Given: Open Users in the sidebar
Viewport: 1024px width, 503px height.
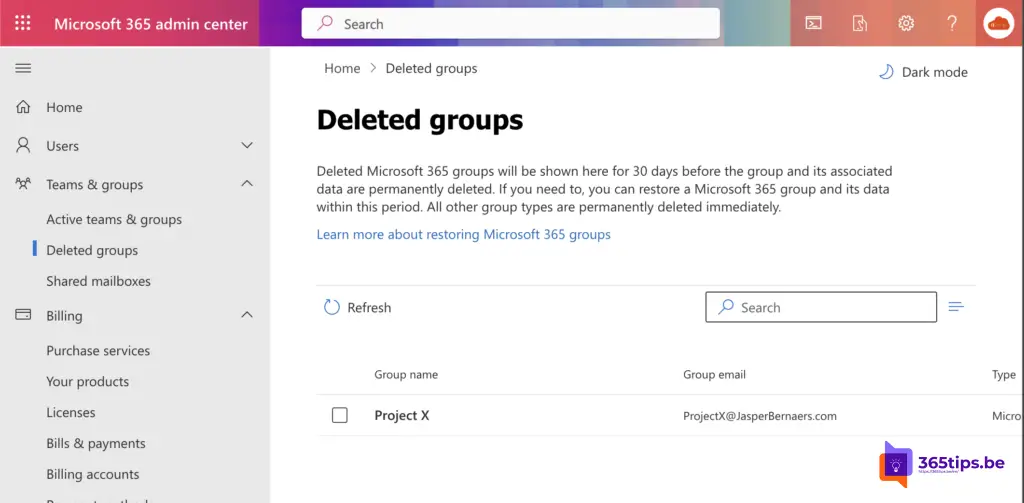Looking at the screenshot, I should tap(62, 146).
